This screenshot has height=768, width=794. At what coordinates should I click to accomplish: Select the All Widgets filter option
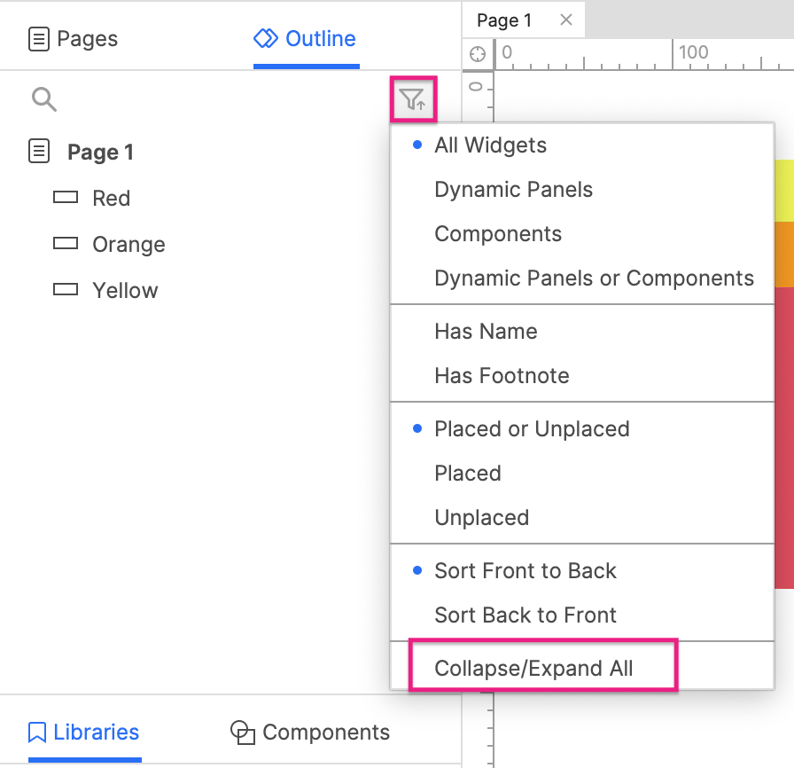(490, 145)
